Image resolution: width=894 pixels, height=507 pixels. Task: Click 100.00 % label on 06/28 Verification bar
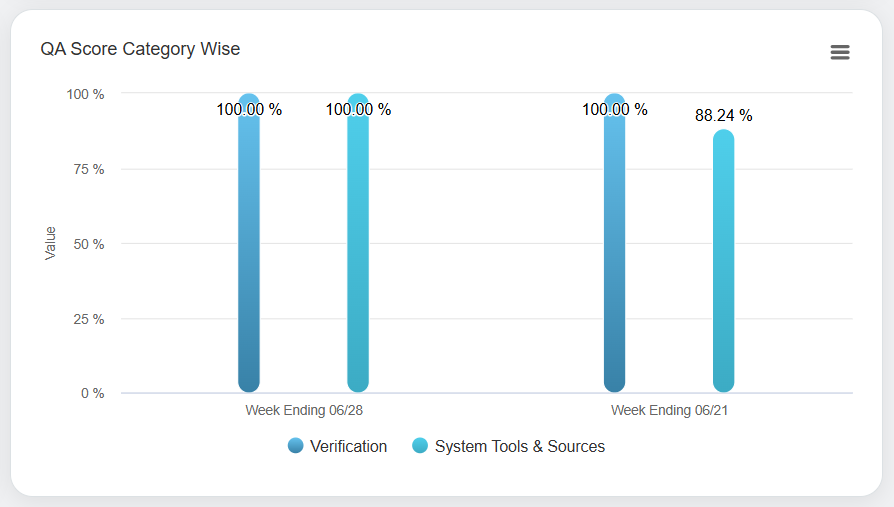(x=249, y=110)
